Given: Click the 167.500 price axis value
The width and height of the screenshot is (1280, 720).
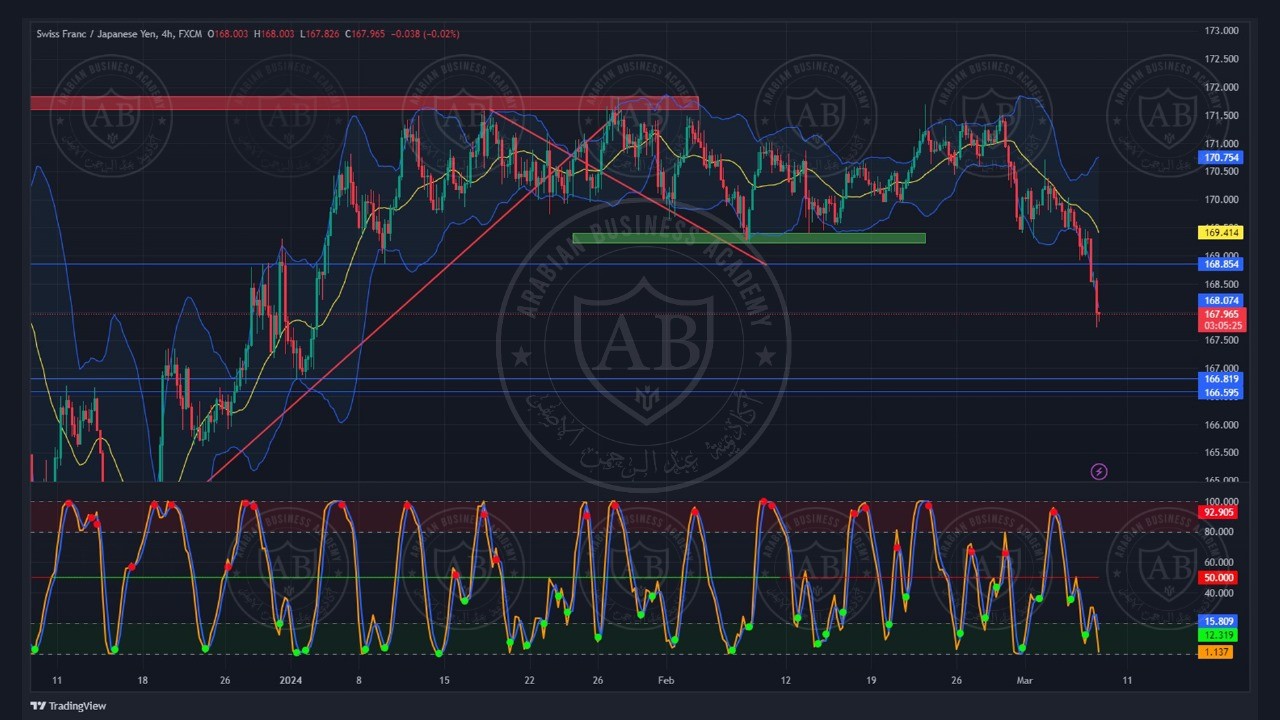Looking at the screenshot, I should 1222,340.
